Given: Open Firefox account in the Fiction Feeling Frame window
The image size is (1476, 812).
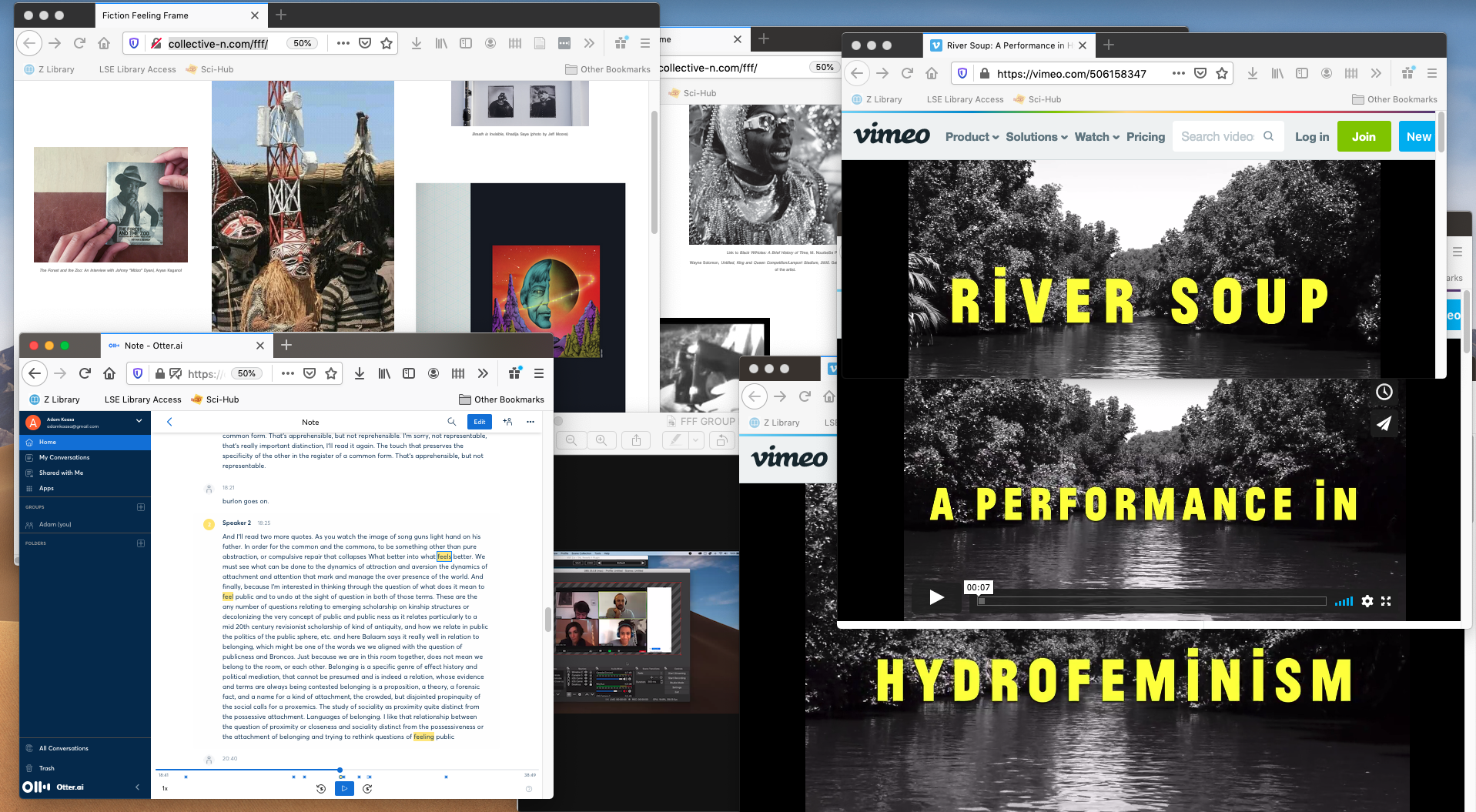Looking at the screenshot, I should 490,44.
